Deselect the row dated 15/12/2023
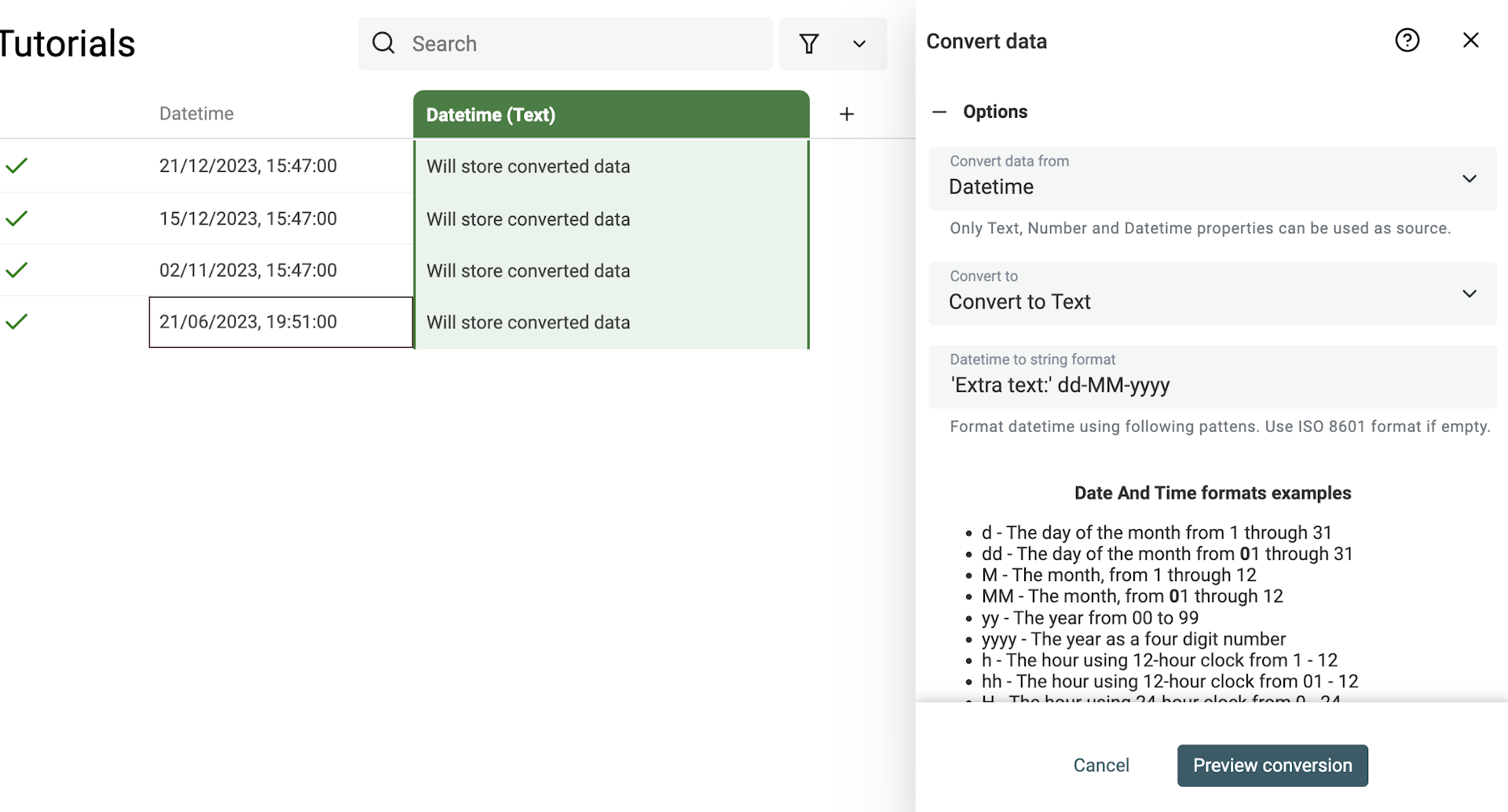This screenshot has height=812, width=1508. click(x=16, y=218)
